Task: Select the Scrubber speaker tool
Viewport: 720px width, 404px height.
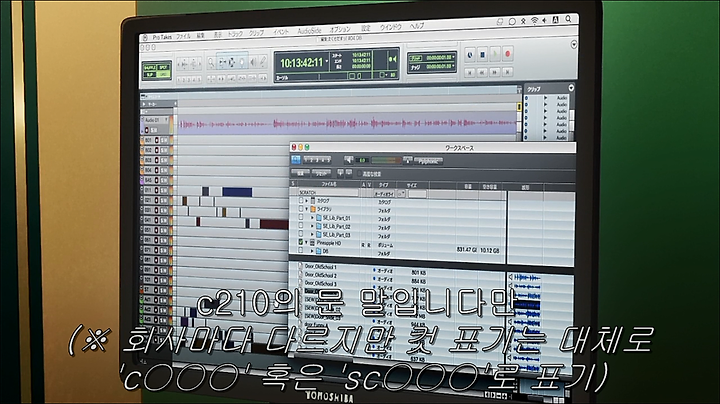Action: 253,62
